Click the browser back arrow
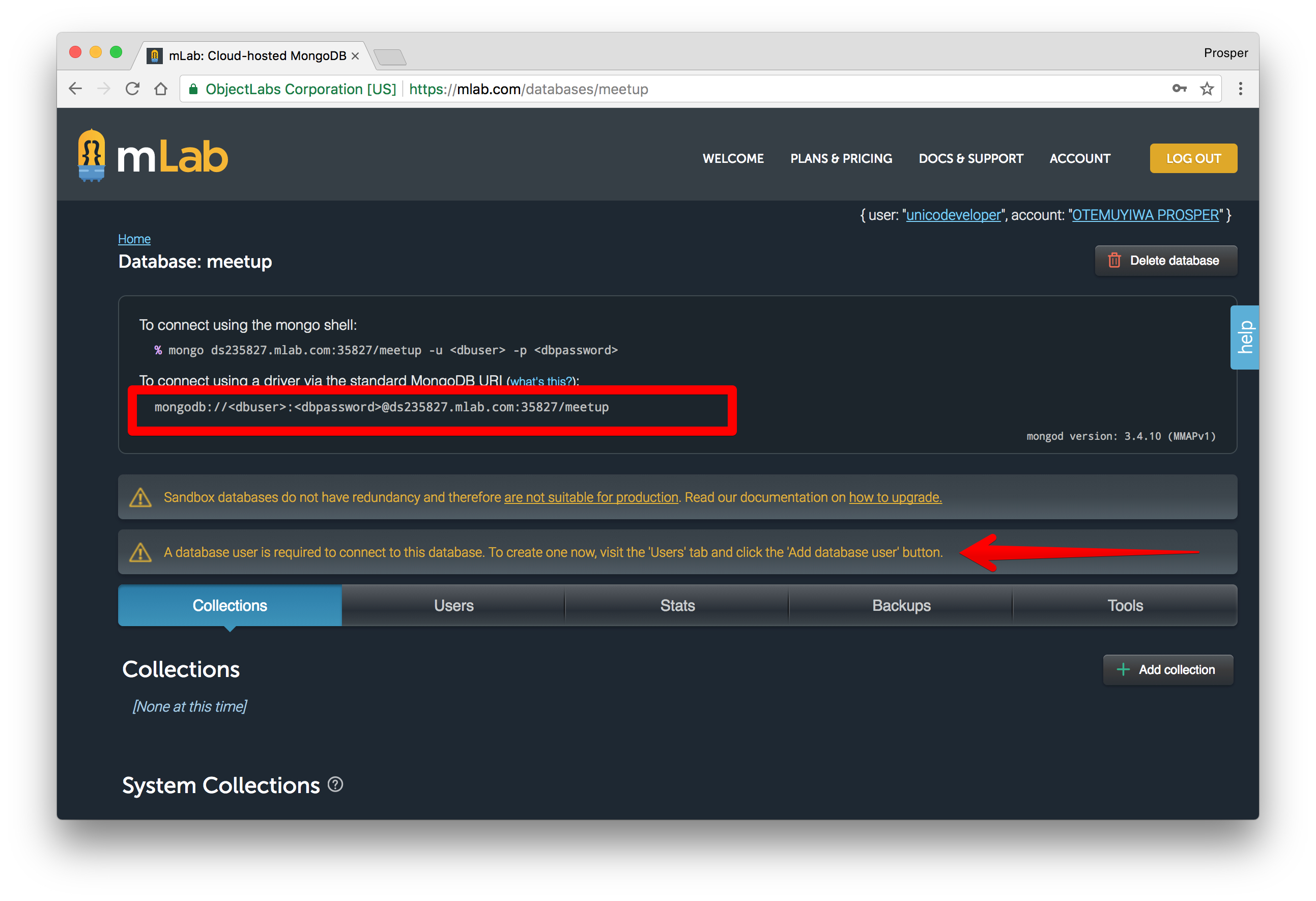 click(75, 89)
